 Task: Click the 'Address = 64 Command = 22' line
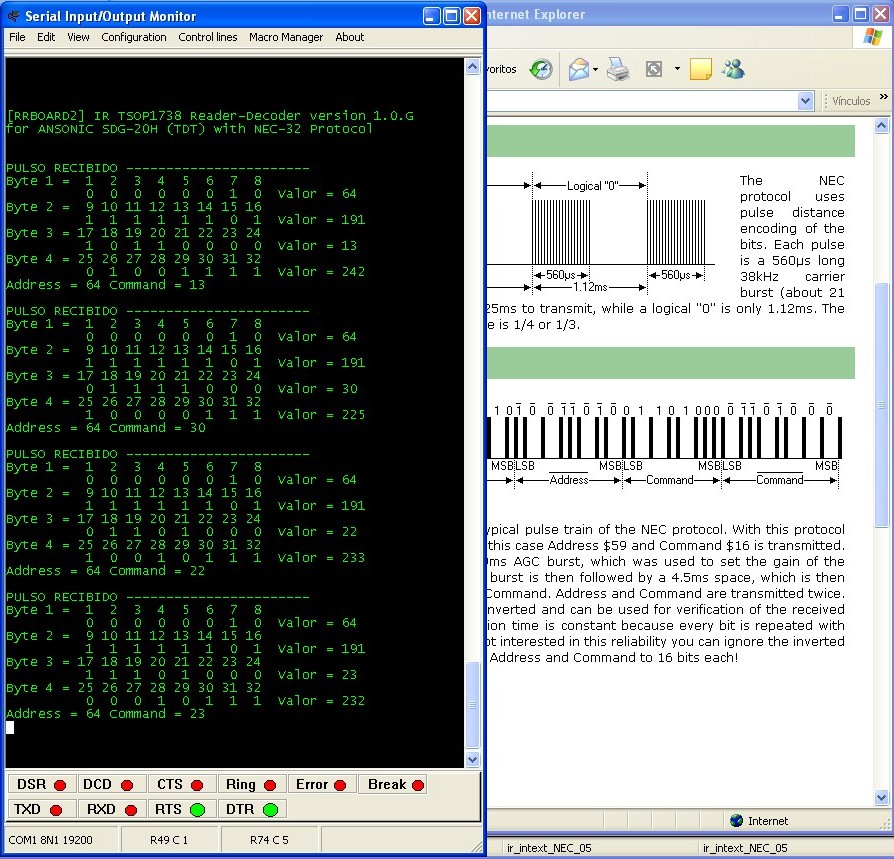(105, 571)
